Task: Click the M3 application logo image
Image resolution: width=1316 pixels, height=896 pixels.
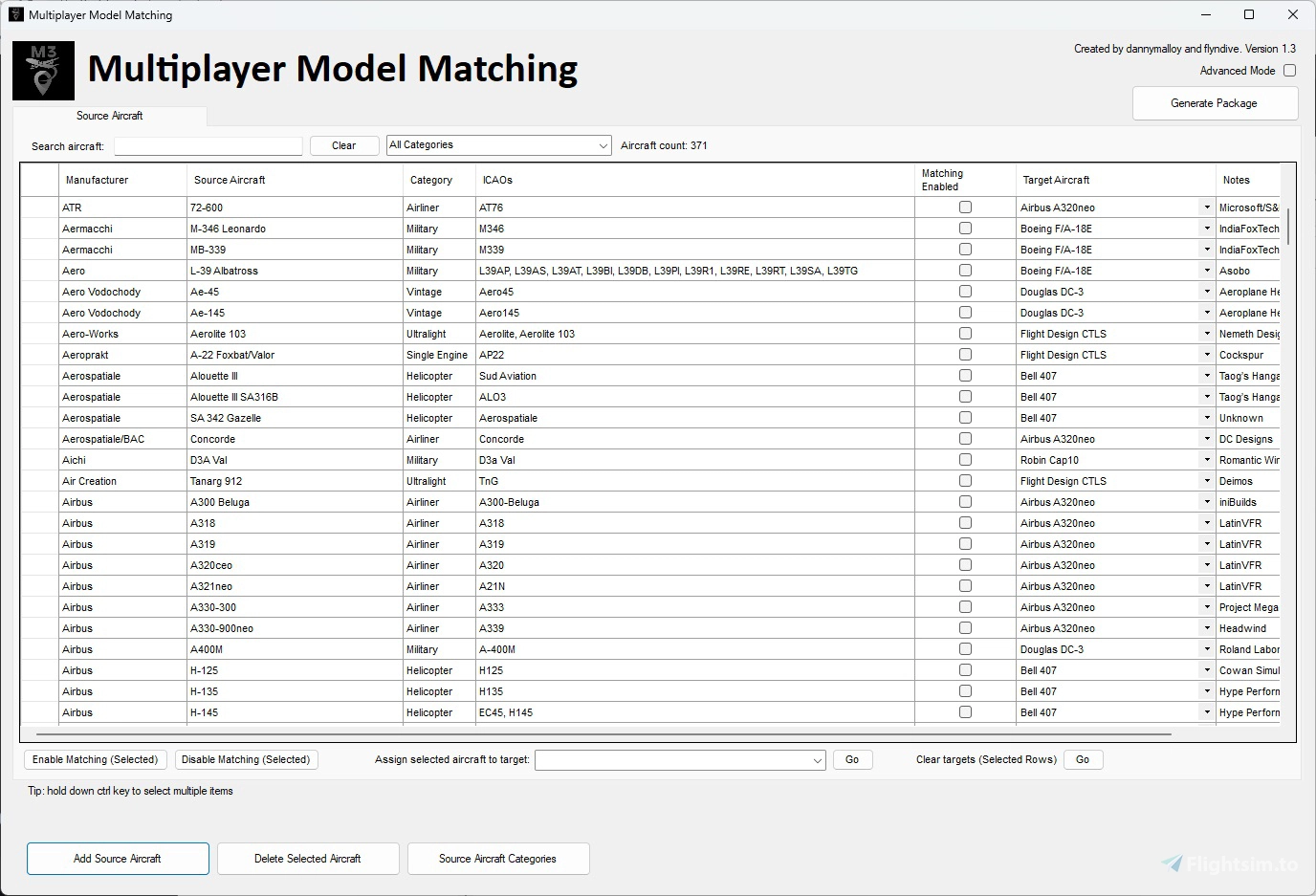Action: 42,70
